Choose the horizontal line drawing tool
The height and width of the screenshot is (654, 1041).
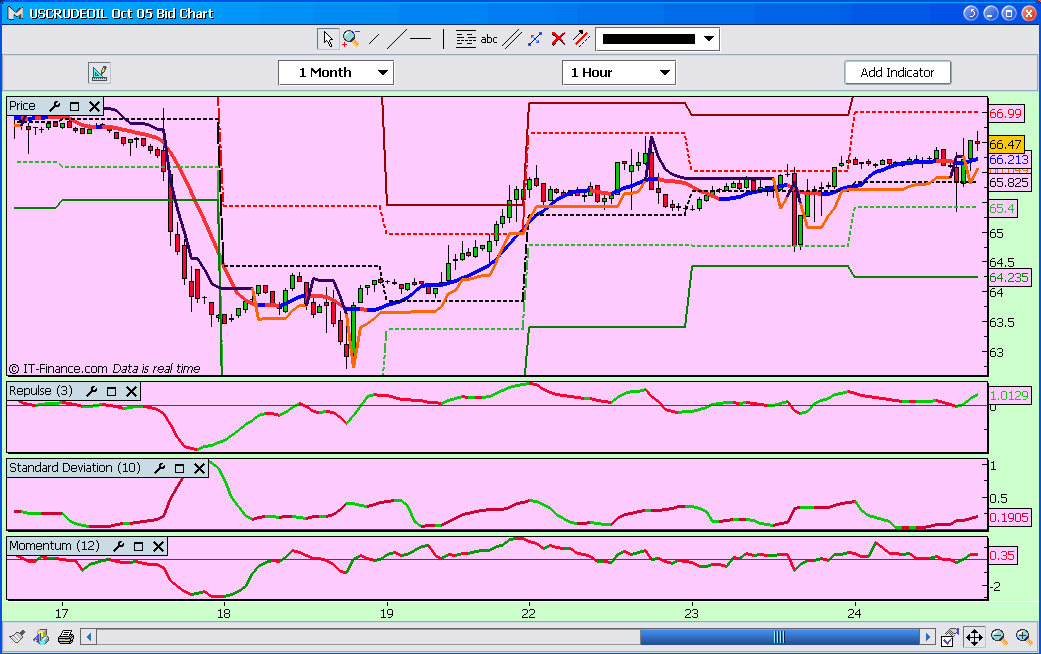[x=420, y=39]
